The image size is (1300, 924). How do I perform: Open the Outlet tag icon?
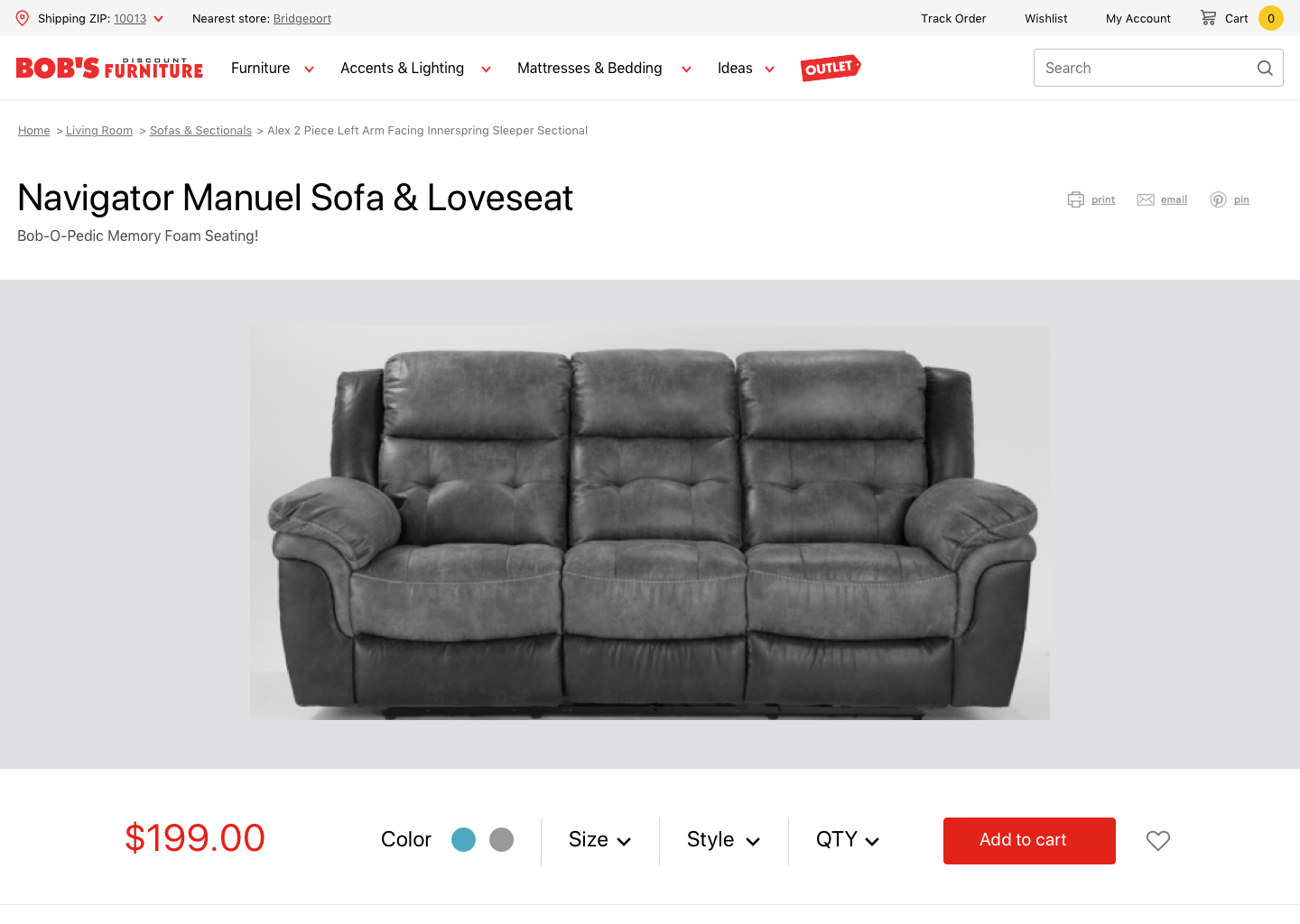pyautogui.click(x=831, y=68)
